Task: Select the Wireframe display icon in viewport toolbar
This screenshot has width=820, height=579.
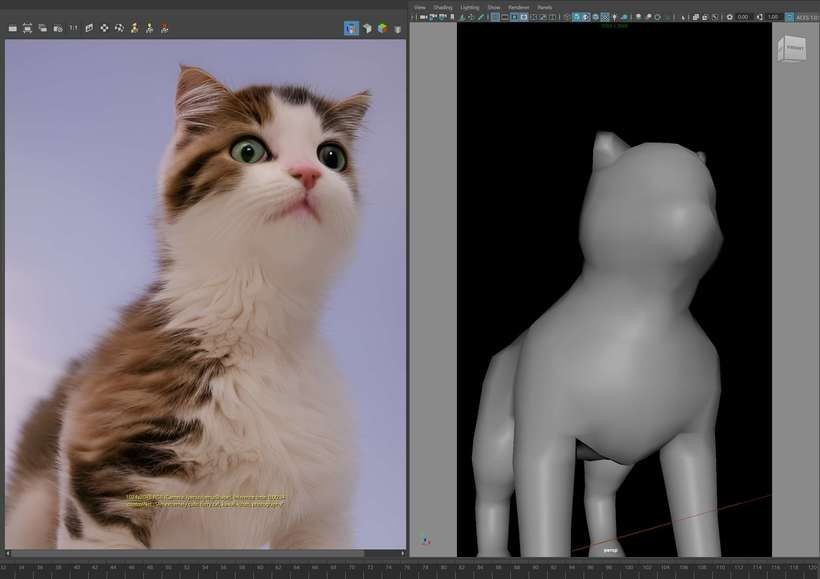Action: click(568, 17)
